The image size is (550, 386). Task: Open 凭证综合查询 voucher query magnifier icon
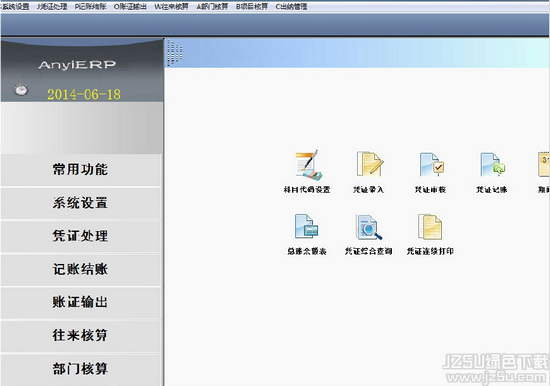pyautogui.click(x=368, y=227)
